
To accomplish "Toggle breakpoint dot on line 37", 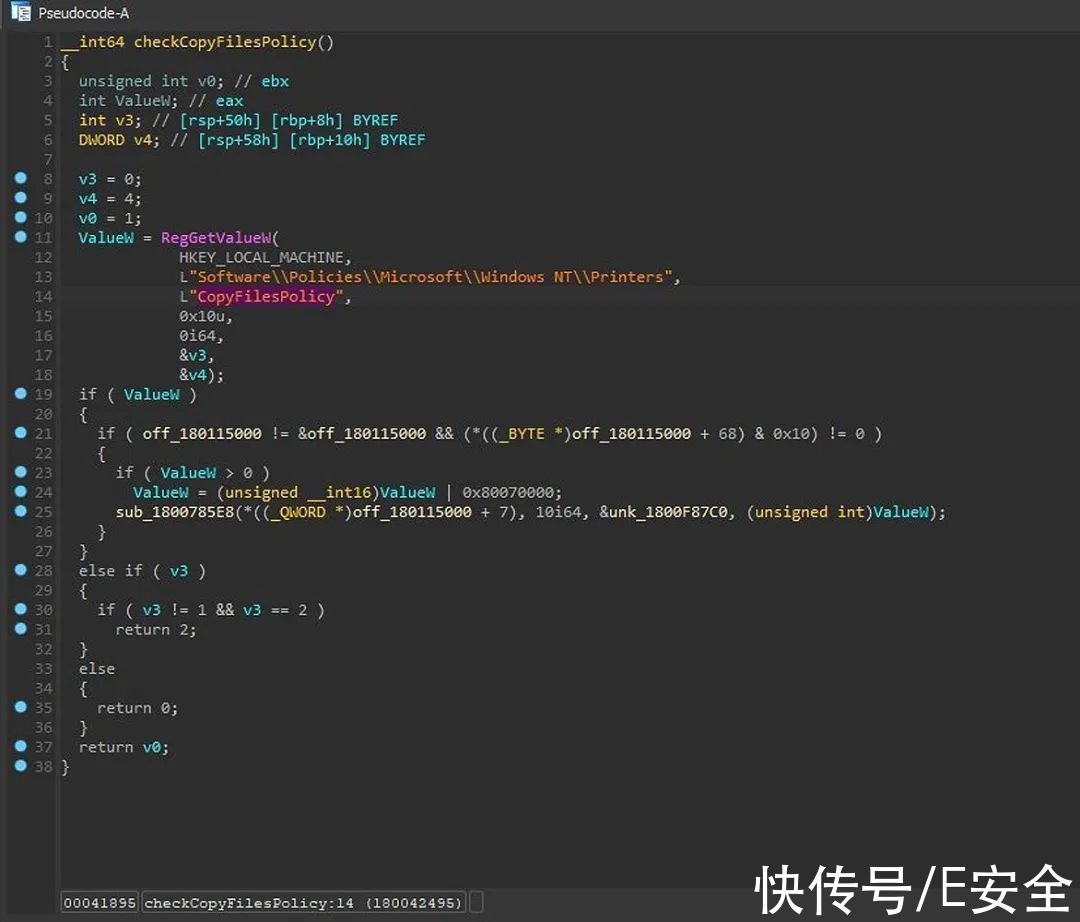I will pos(21,746).
